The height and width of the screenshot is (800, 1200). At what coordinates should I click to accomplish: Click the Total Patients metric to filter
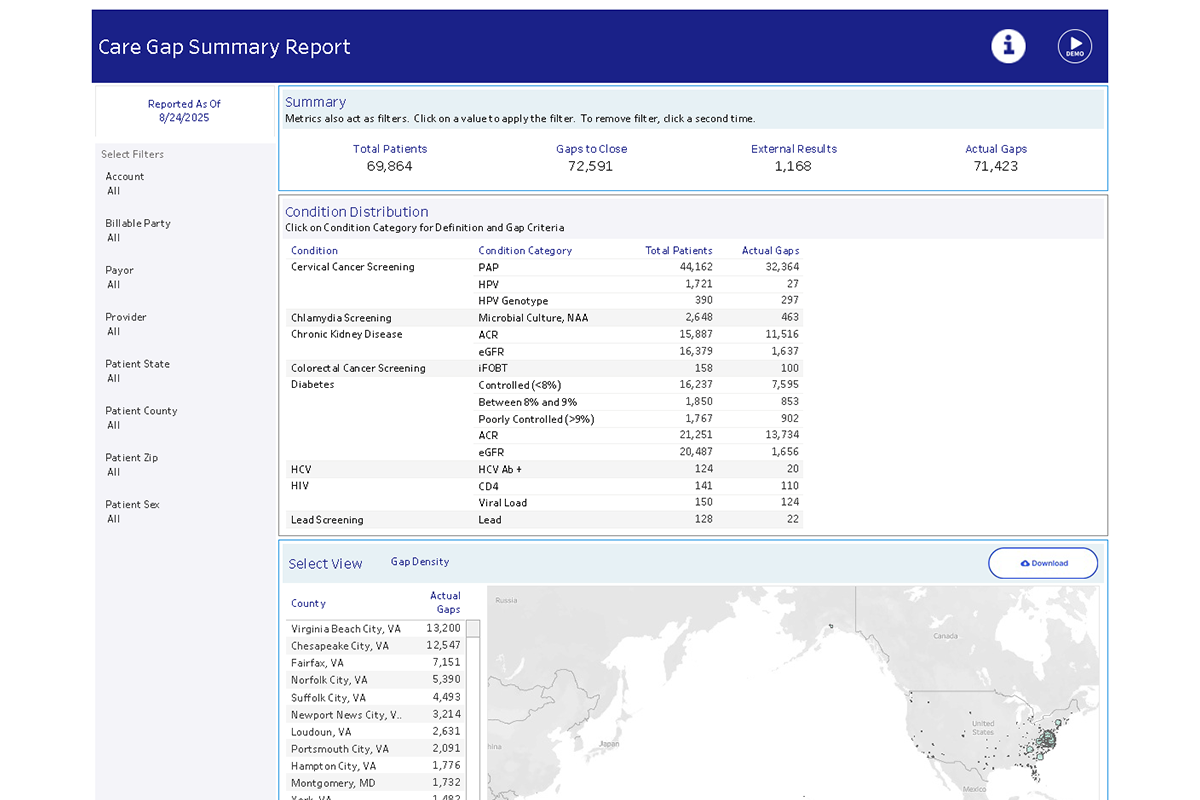(390, 158)
